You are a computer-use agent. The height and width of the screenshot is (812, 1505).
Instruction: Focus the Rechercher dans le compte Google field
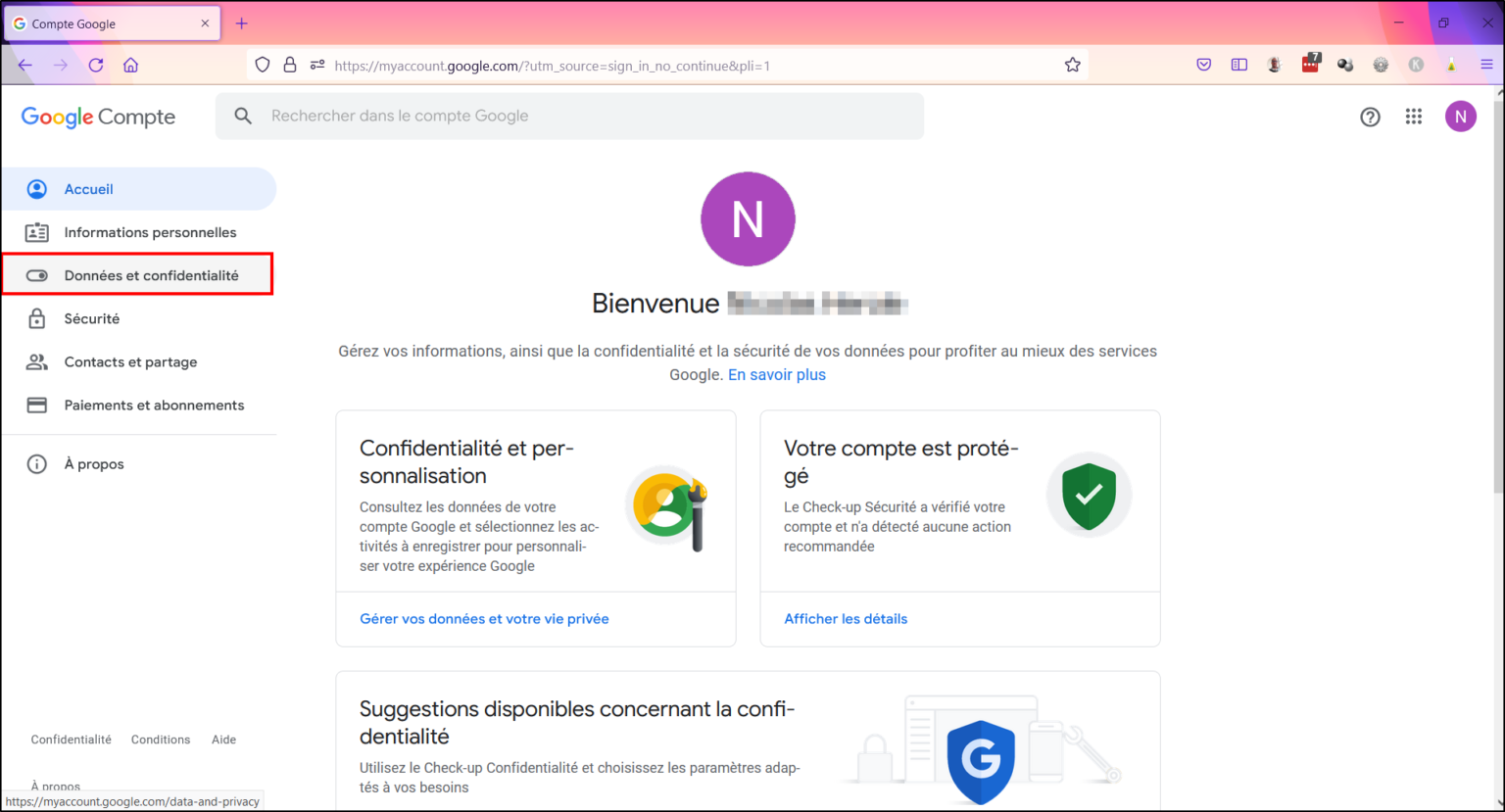tap(569, 116)
